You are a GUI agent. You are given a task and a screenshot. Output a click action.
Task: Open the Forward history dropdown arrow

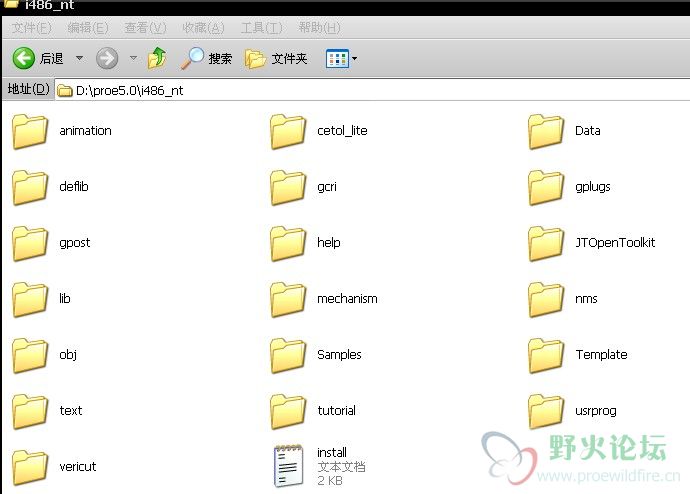click(x=133, y=58)
